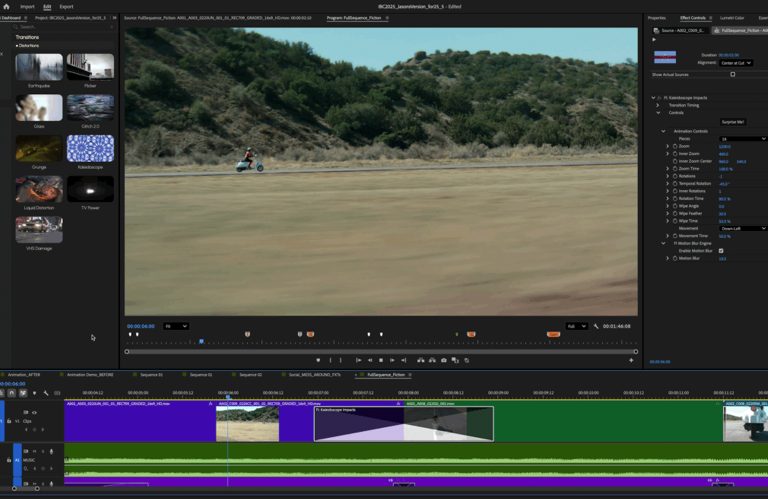Screen dimensions: 768x499
Task: Choose the Grunge transition thumbnail
Action: point(39,148)
